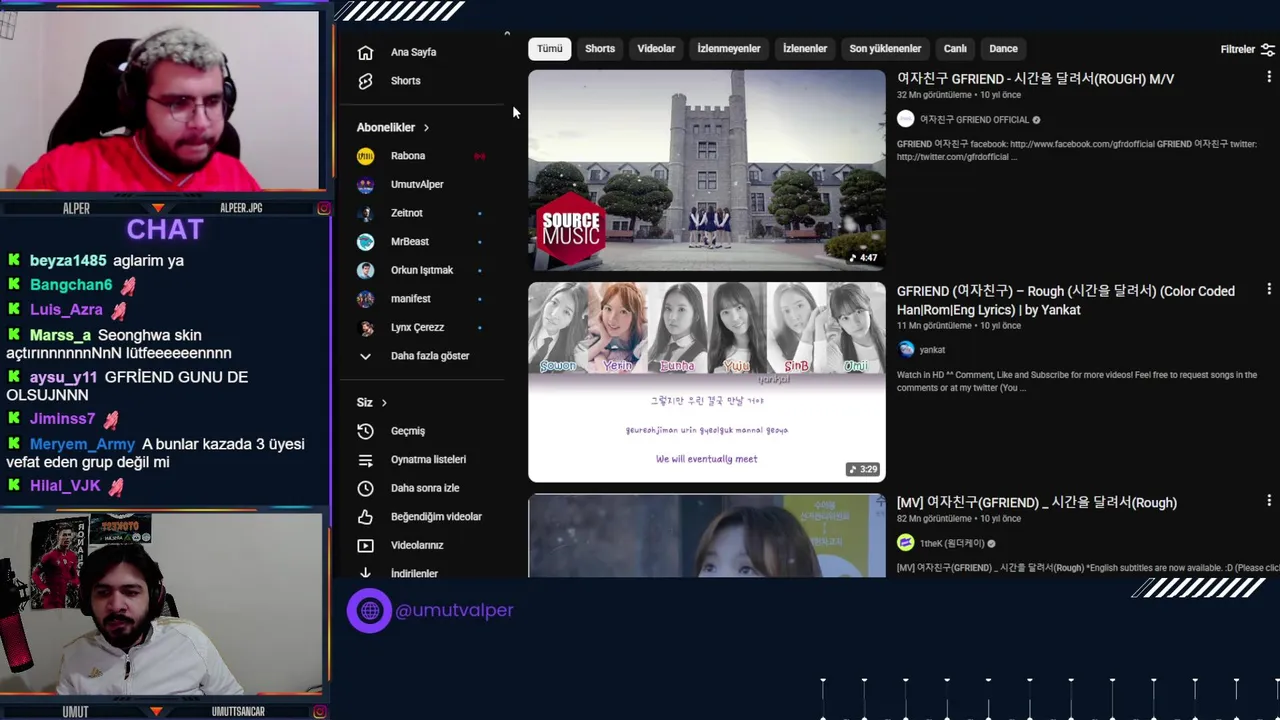Click chat username Luis_Azra
Screen dimensions: 1280x720
[x=66, y=310]
